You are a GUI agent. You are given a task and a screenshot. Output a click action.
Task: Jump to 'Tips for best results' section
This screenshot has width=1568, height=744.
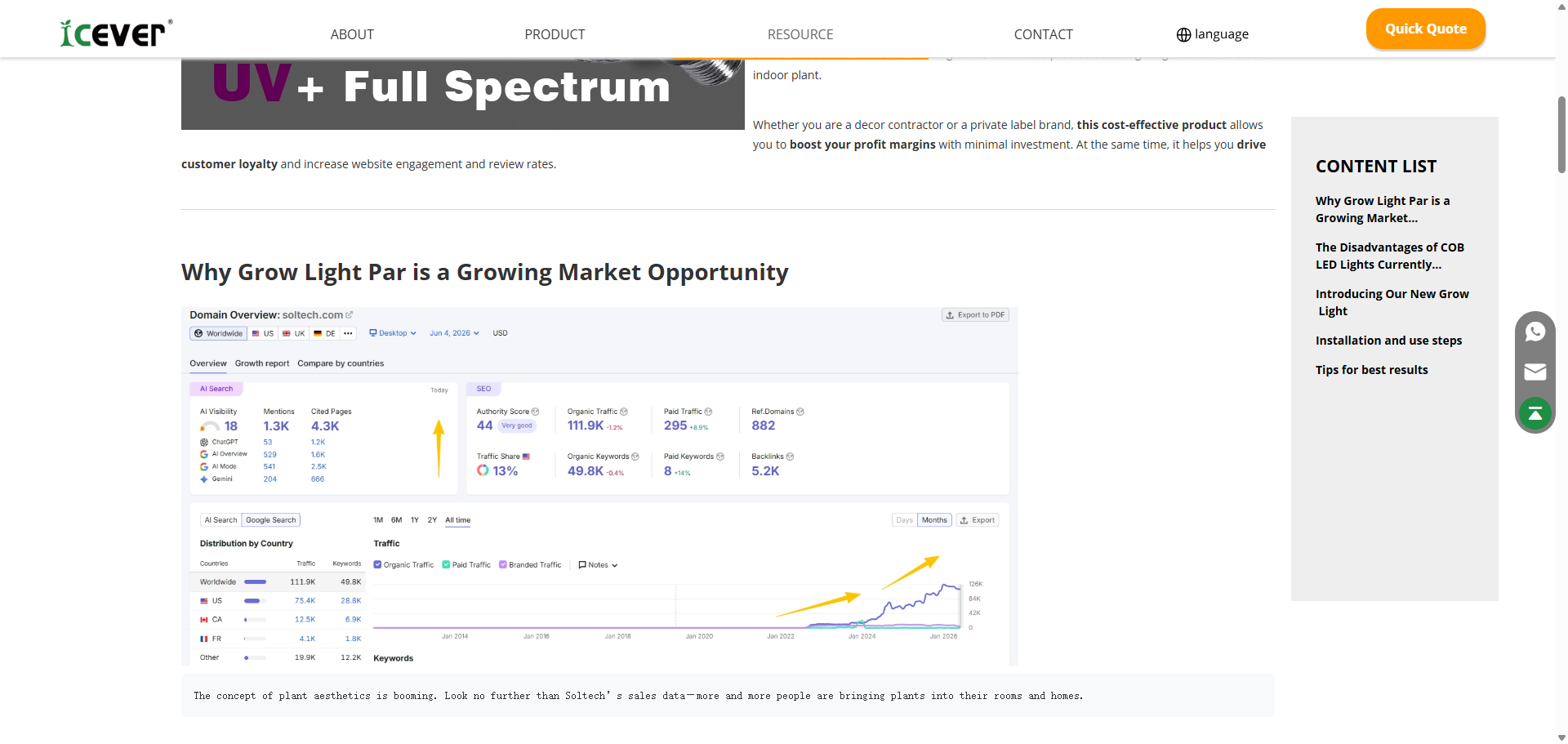tap(1372, 370)
